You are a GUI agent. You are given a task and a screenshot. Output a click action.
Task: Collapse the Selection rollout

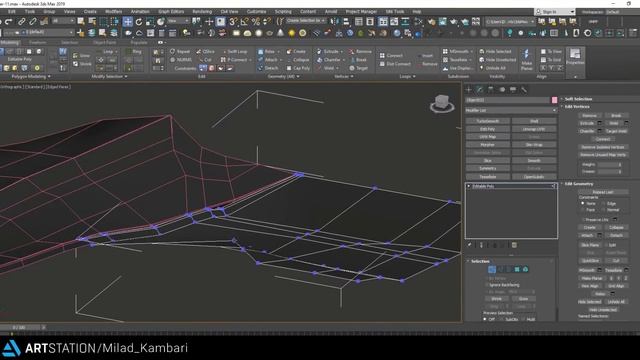coord(480,261)
